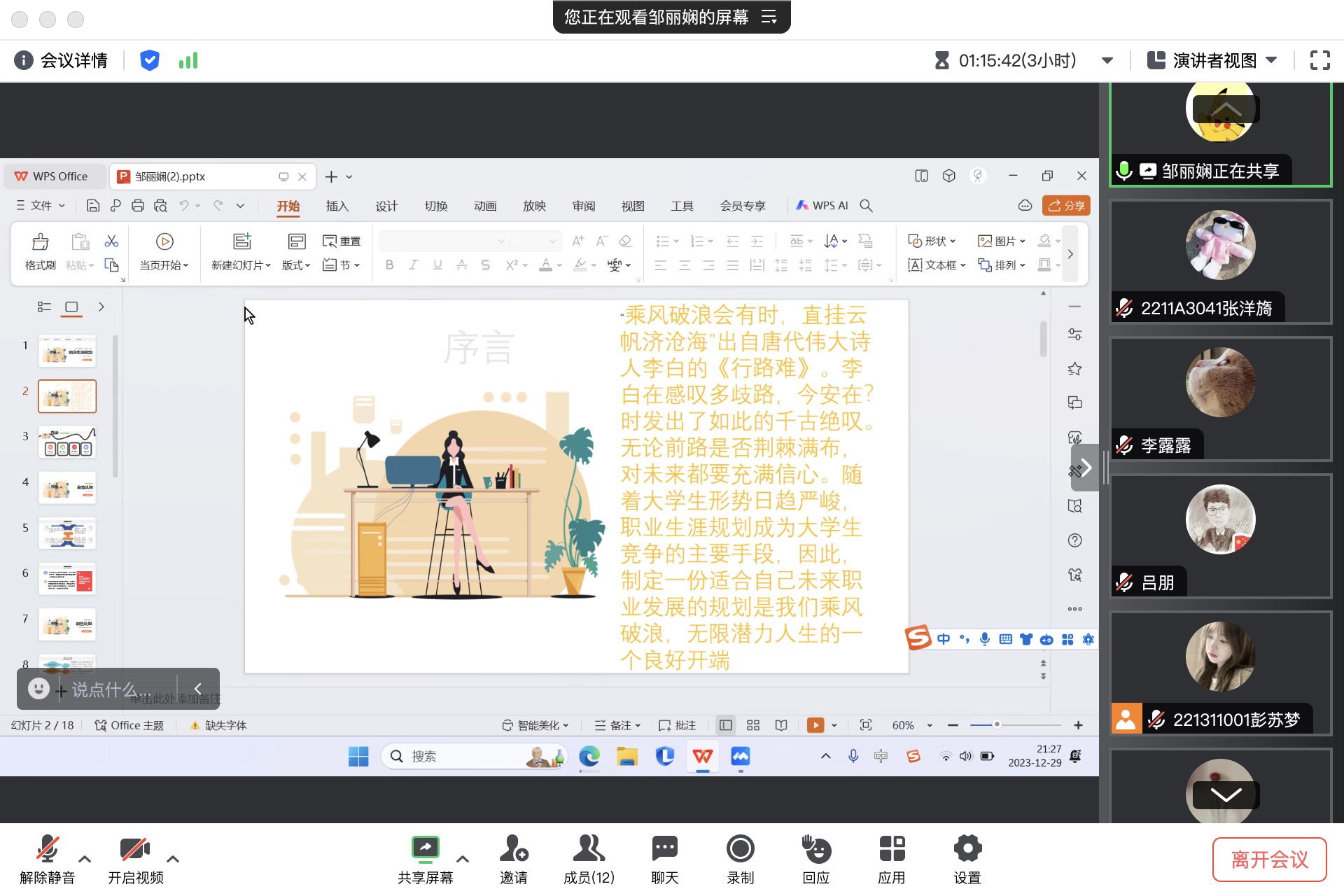Click the Save icon in WPS toolbar
The width and height of the screenshot is (1344, 896).
92,206
